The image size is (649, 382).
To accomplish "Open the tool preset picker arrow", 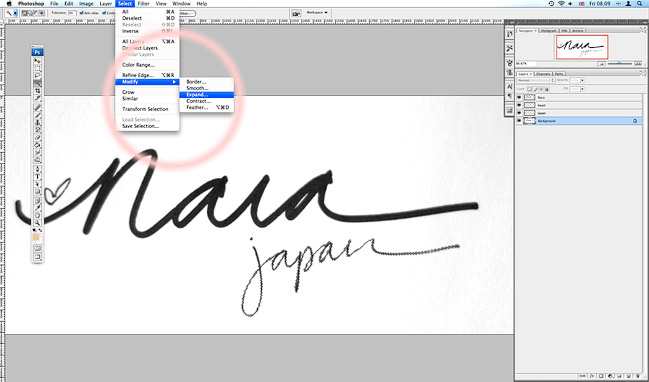I will (15, 13).
